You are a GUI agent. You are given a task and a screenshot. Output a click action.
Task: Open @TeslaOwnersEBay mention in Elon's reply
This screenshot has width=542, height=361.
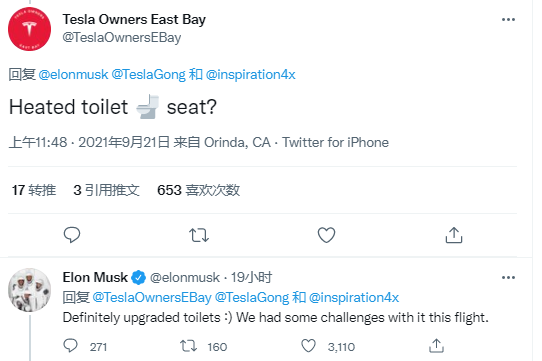point(152,297)
